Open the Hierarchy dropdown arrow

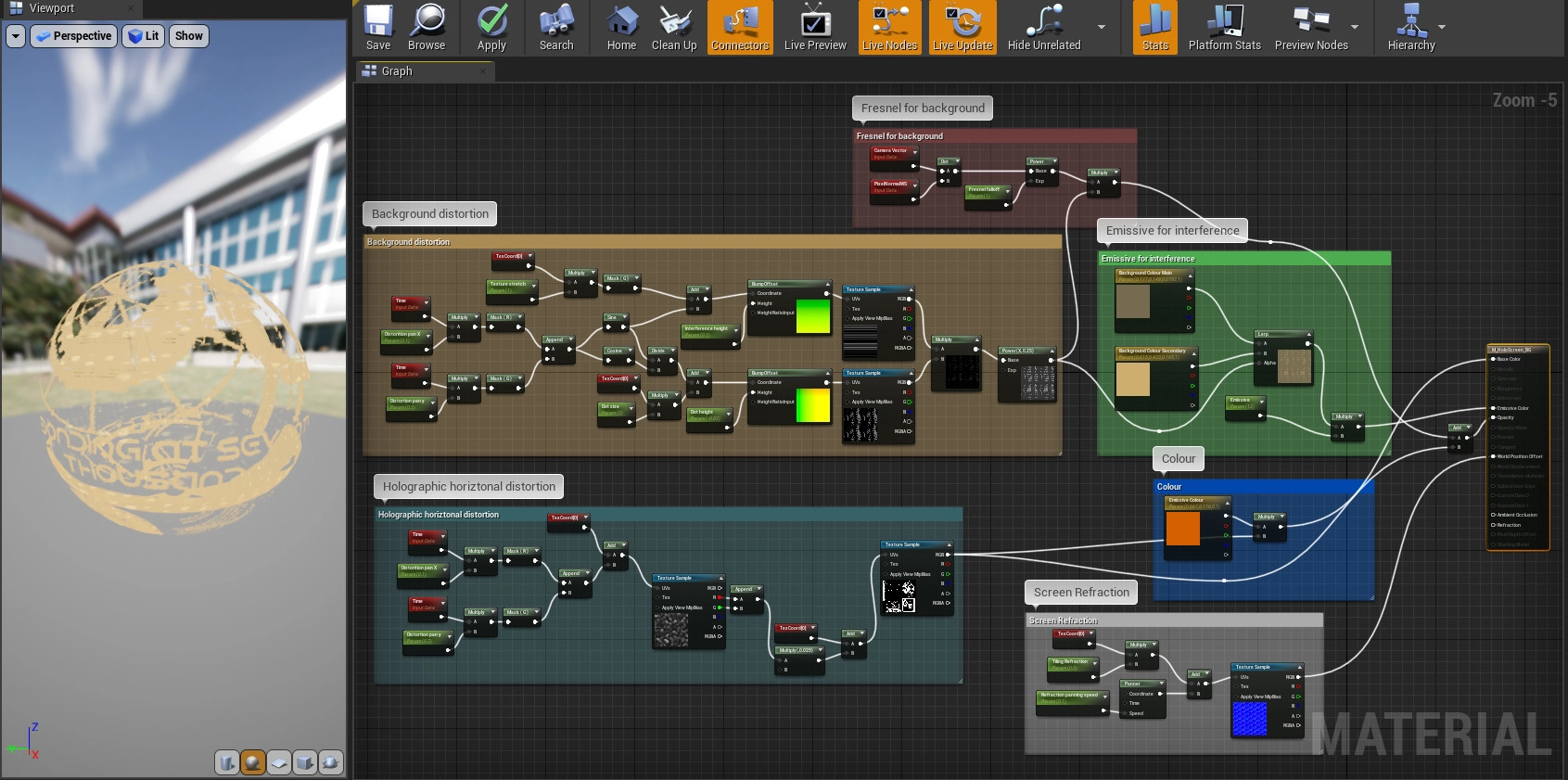(x=1442, y=27)
